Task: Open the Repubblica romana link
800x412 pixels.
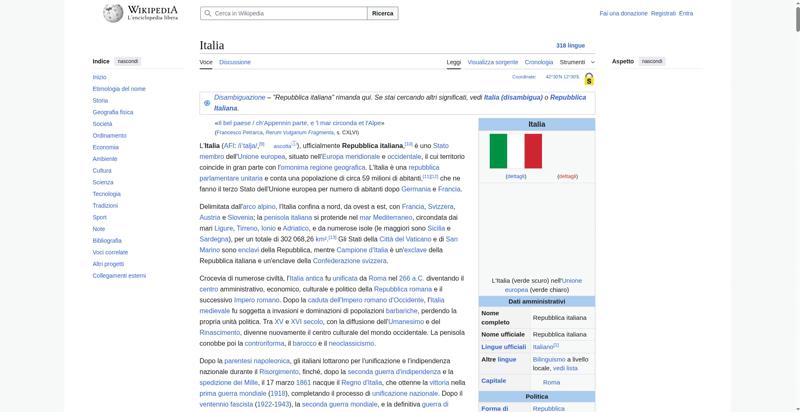Action: tap(403, 289)
